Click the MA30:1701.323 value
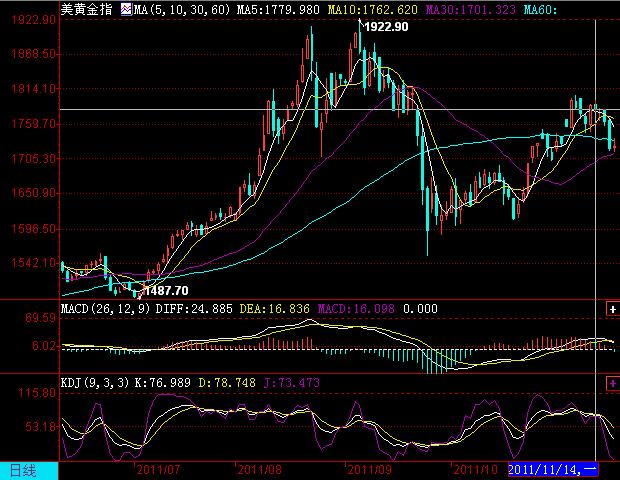This screenshot has height=480, width=620. 471,9
